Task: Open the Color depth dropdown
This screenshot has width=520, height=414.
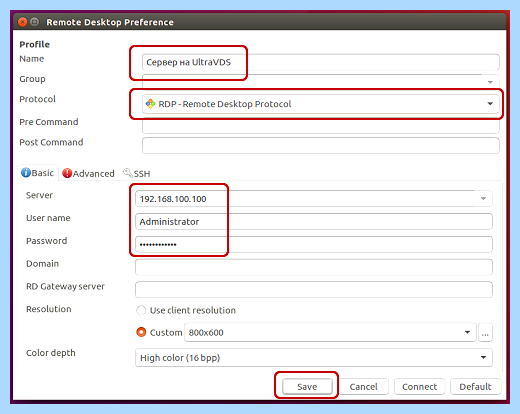Action: pos(314,358)
